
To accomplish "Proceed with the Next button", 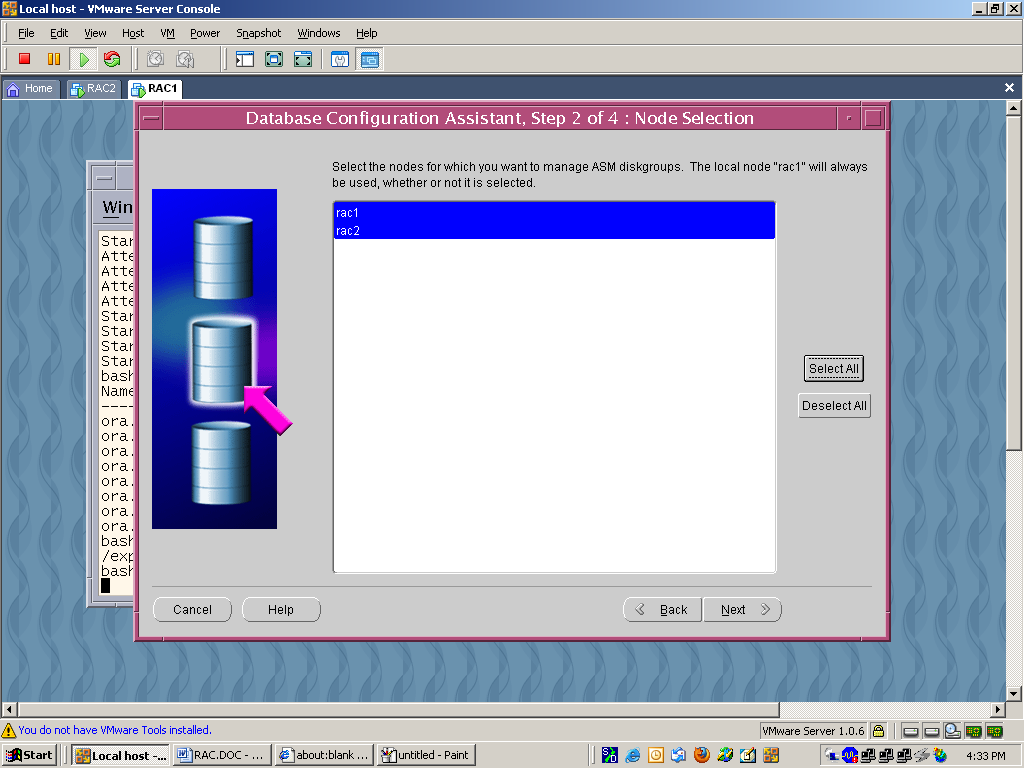I will tap(743, 609).
